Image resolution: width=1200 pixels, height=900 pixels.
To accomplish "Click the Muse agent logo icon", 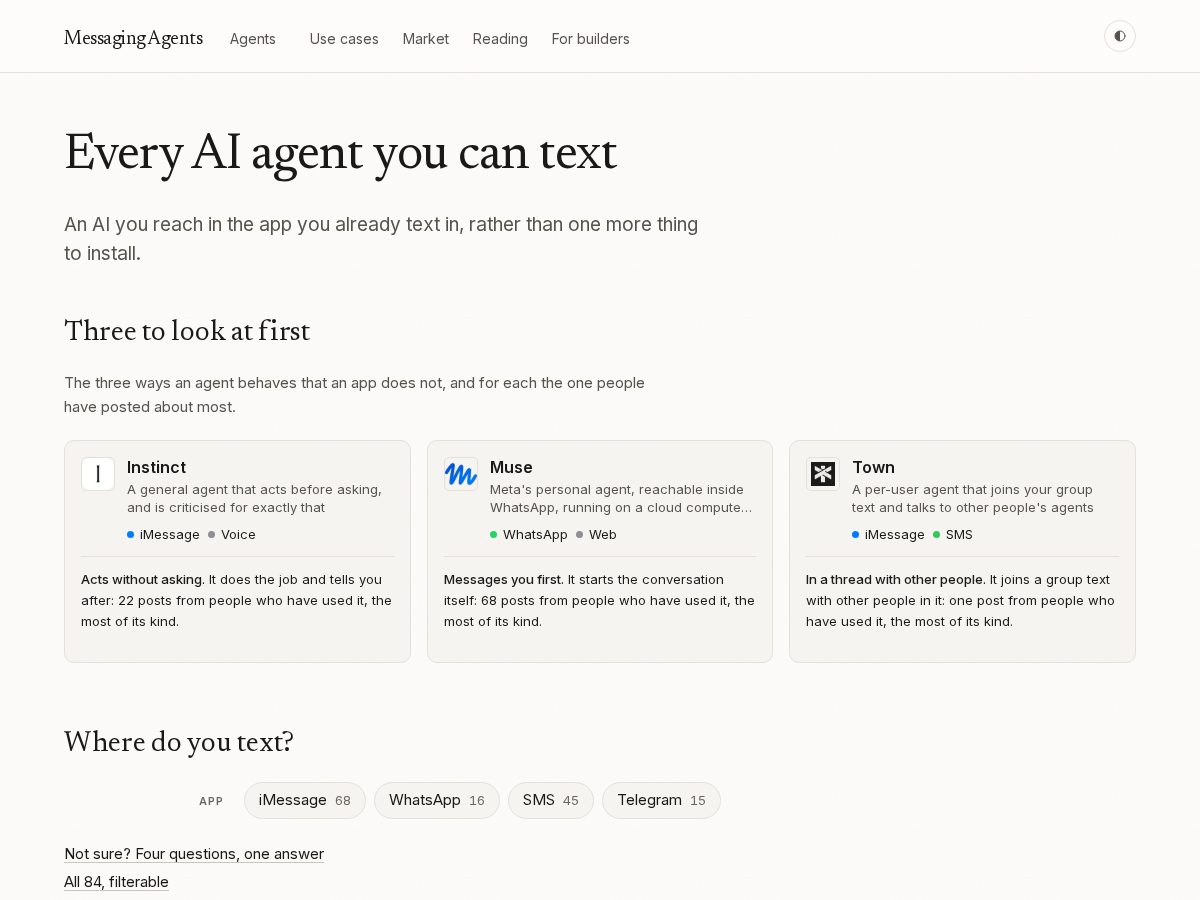I will (x=461, y=474).
